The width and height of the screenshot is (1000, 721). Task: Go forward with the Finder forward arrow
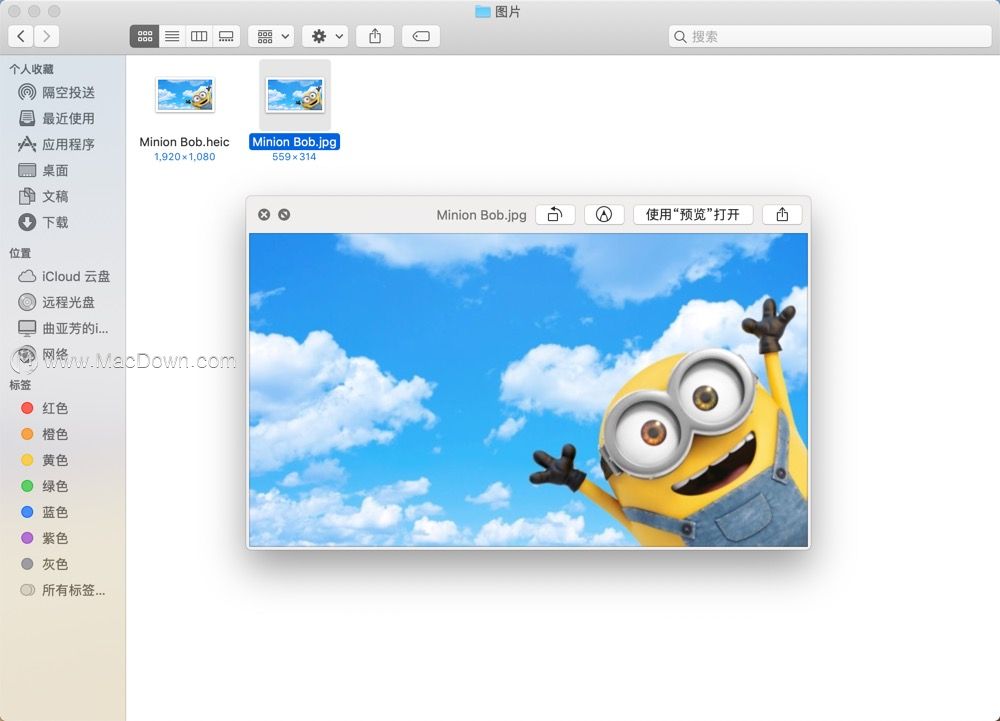pos(47,36)
